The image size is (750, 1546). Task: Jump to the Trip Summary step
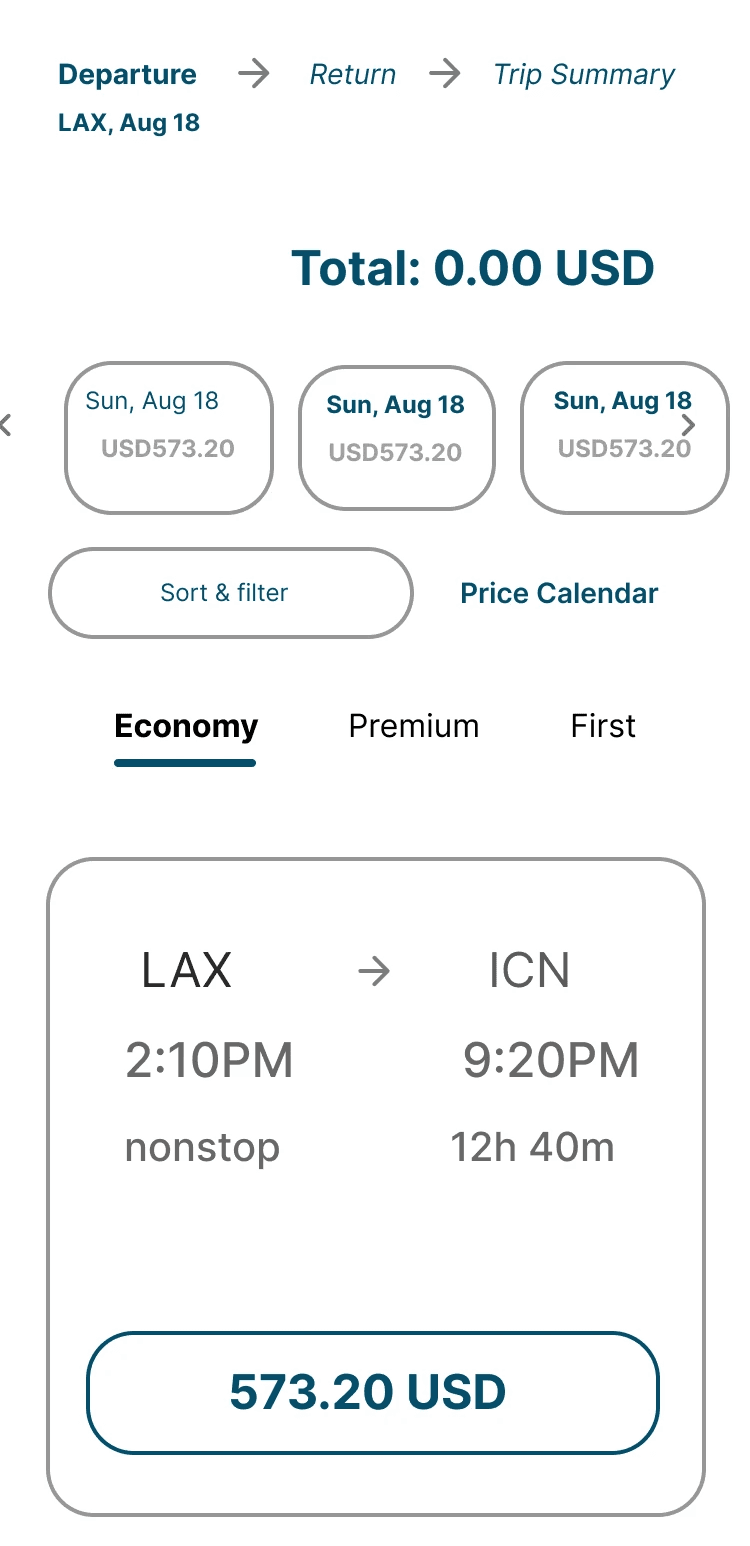tap(584, 75)
